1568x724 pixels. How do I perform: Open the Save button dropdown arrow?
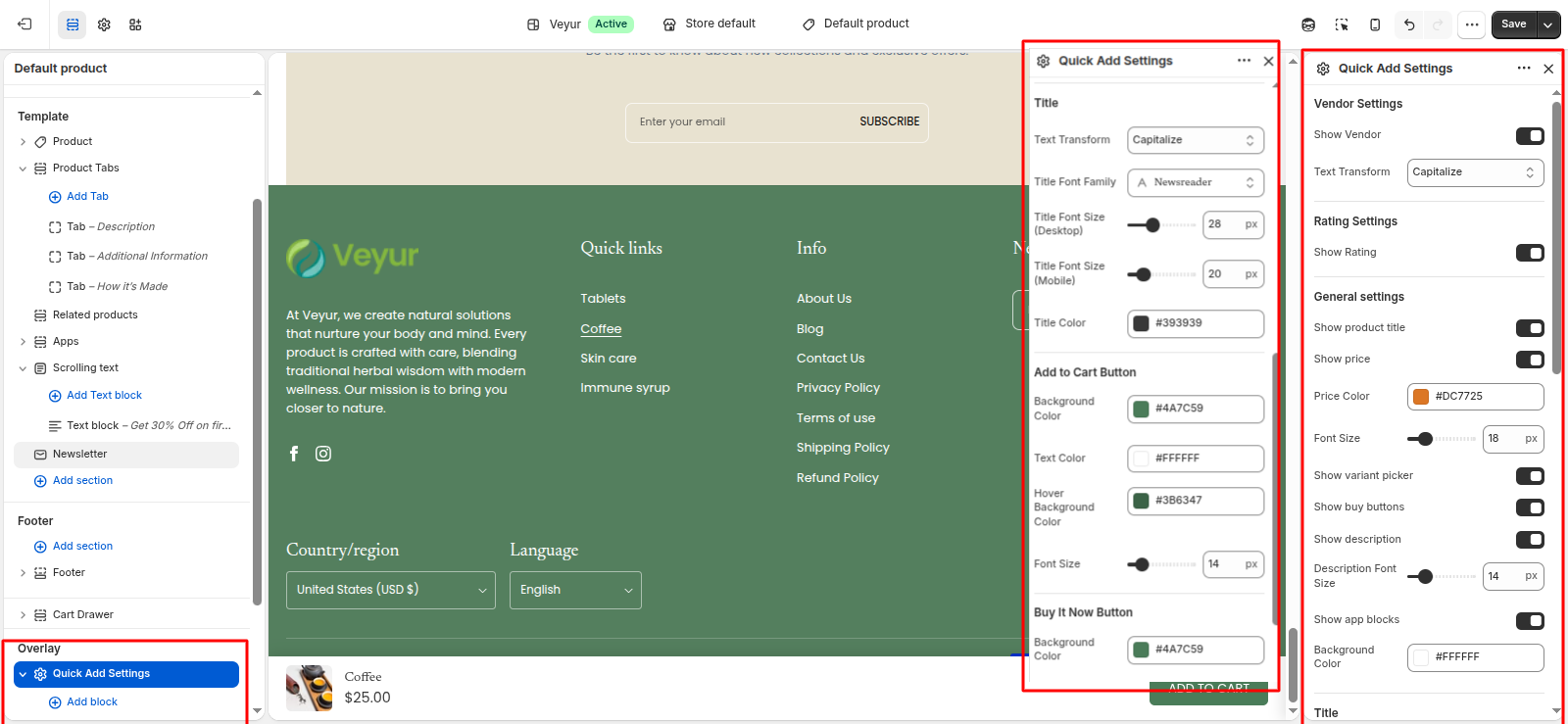[1548, 24]
